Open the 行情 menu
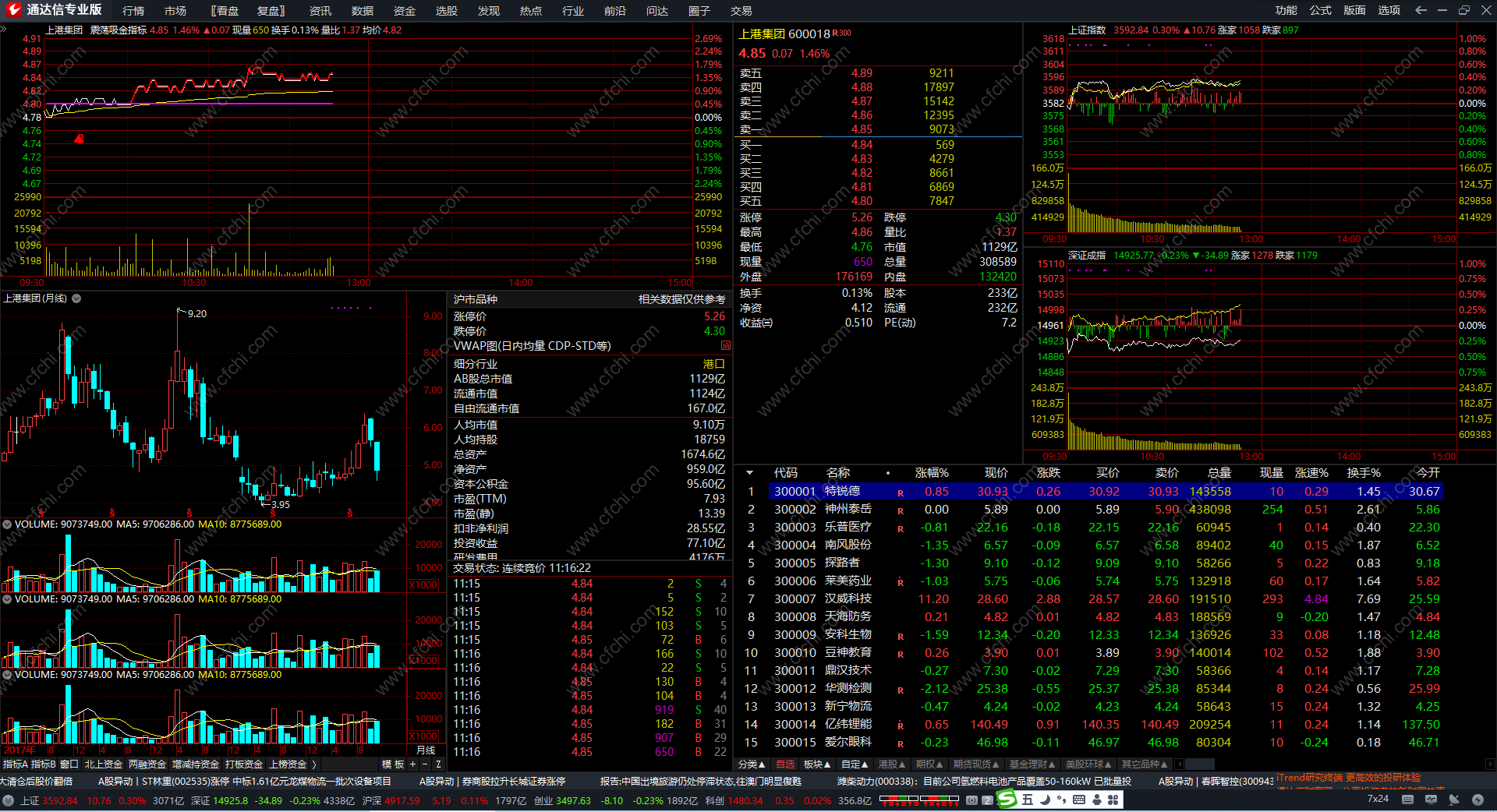Image resolution: width=1497 pixels, height=812 pixels. coord(133,11)
